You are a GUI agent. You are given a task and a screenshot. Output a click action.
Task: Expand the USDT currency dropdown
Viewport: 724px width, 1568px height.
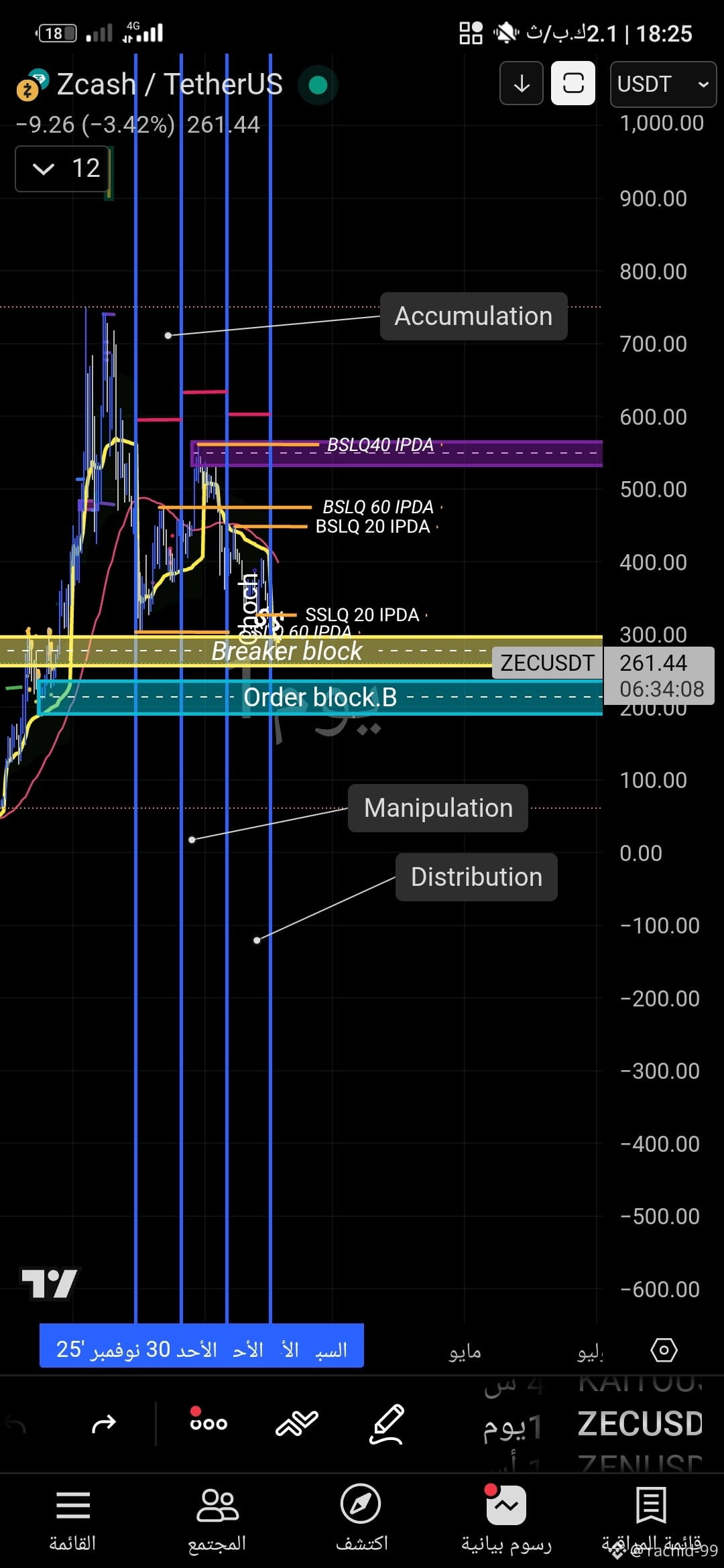click(663, 84)
